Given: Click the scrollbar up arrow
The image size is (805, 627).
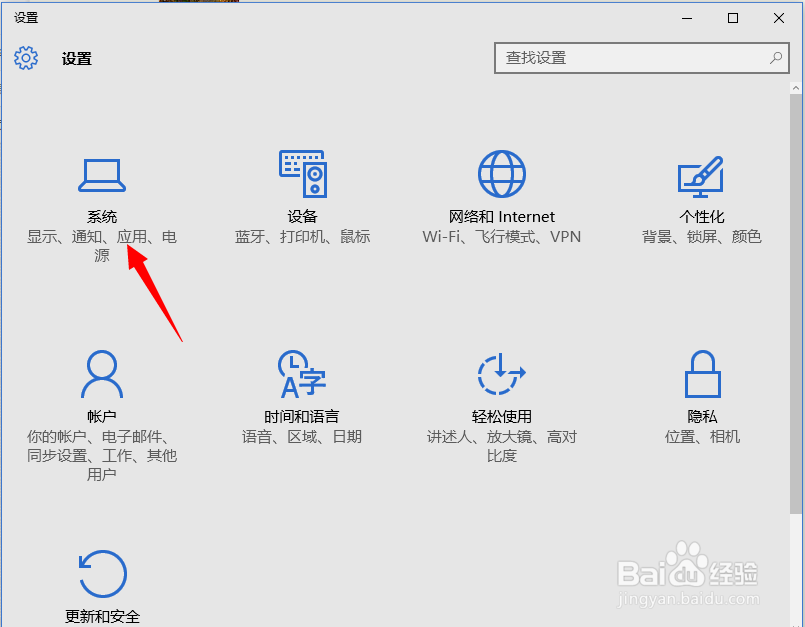Looking at the screenshot, I should click(796, 88).
